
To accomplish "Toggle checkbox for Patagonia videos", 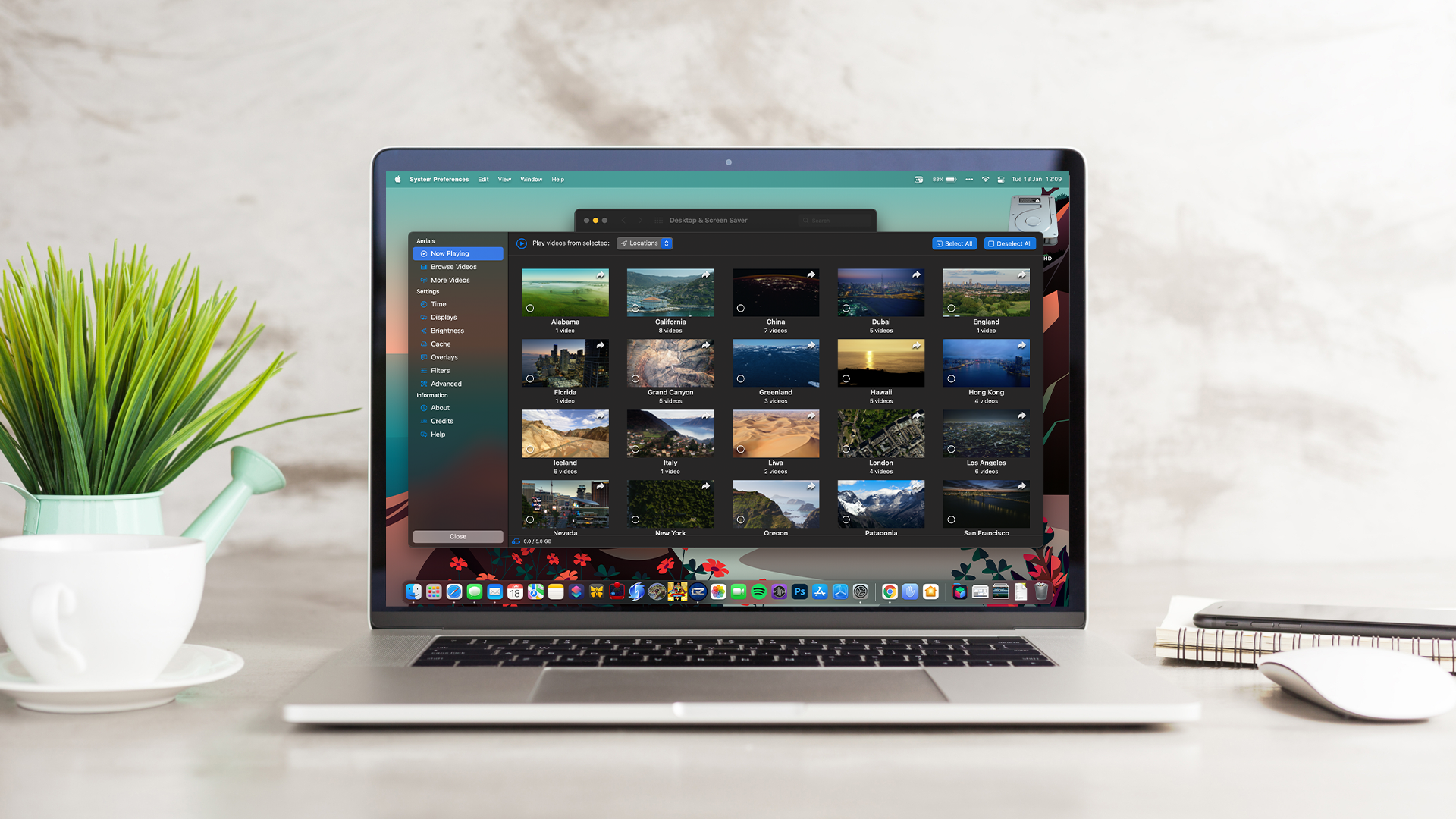I will [847, 518].
